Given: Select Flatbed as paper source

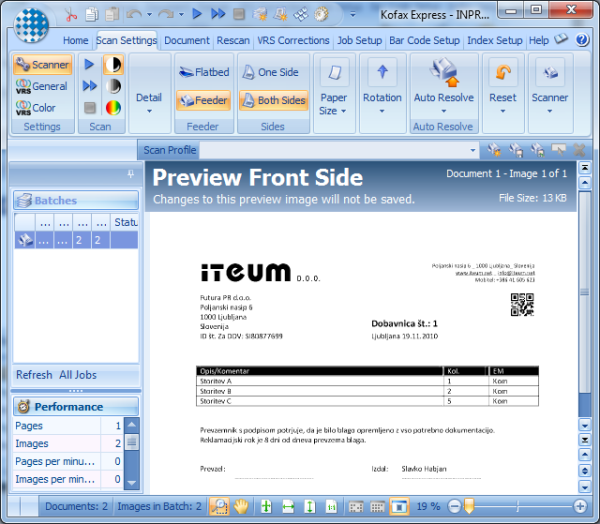Looking at the screenshot, I should [204, 72].
